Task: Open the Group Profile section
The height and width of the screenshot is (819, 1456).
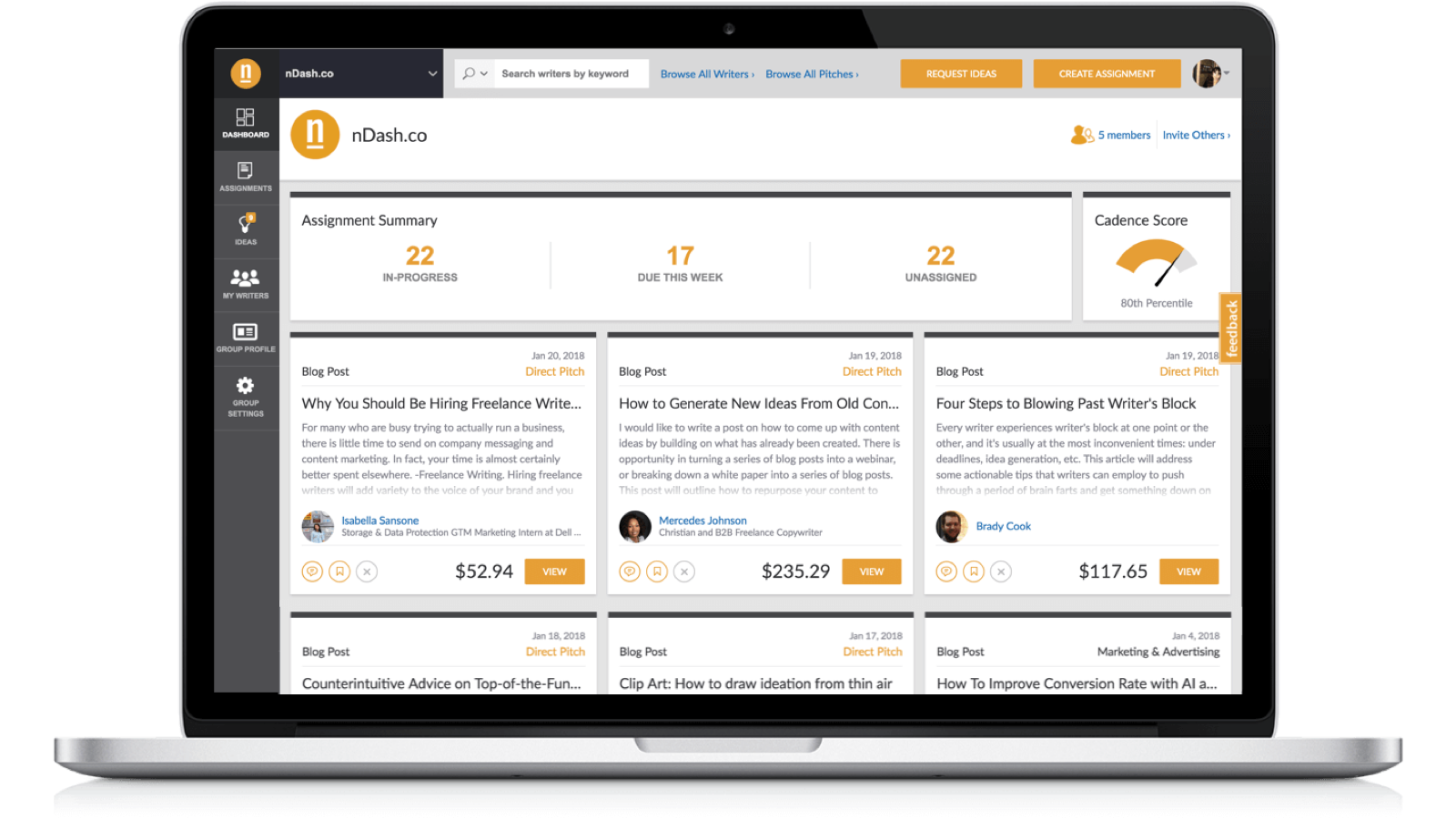Action: coord(245,339)
